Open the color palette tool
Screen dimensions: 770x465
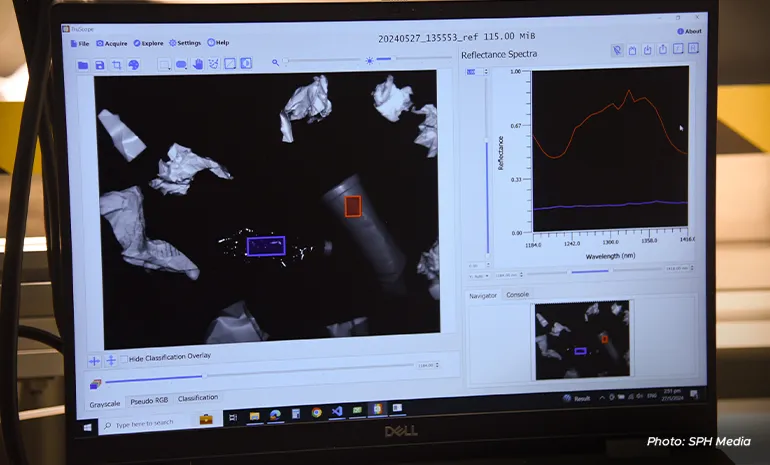133,65
